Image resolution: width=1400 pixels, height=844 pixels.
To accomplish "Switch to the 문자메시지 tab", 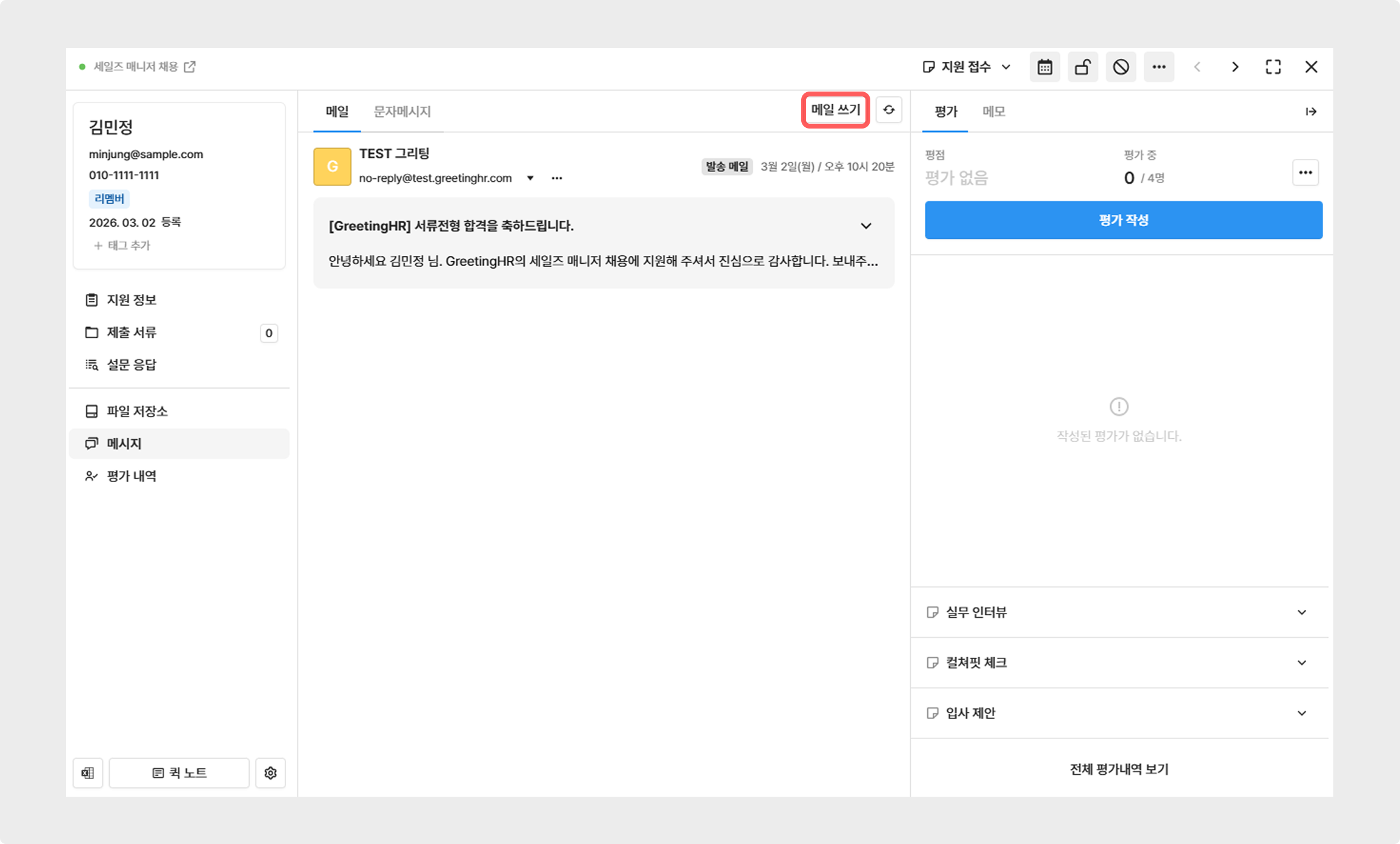I will (x=402, y=112).
